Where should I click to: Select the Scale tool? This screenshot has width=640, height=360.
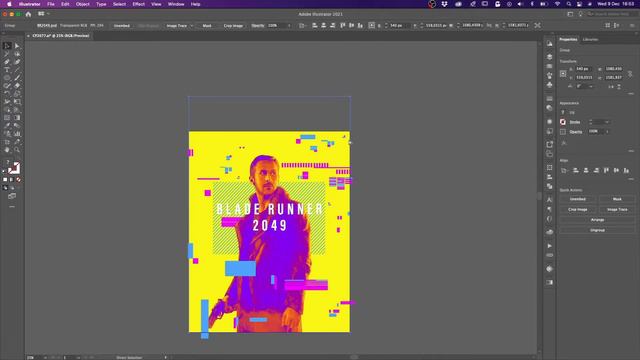tap(17, 94)
